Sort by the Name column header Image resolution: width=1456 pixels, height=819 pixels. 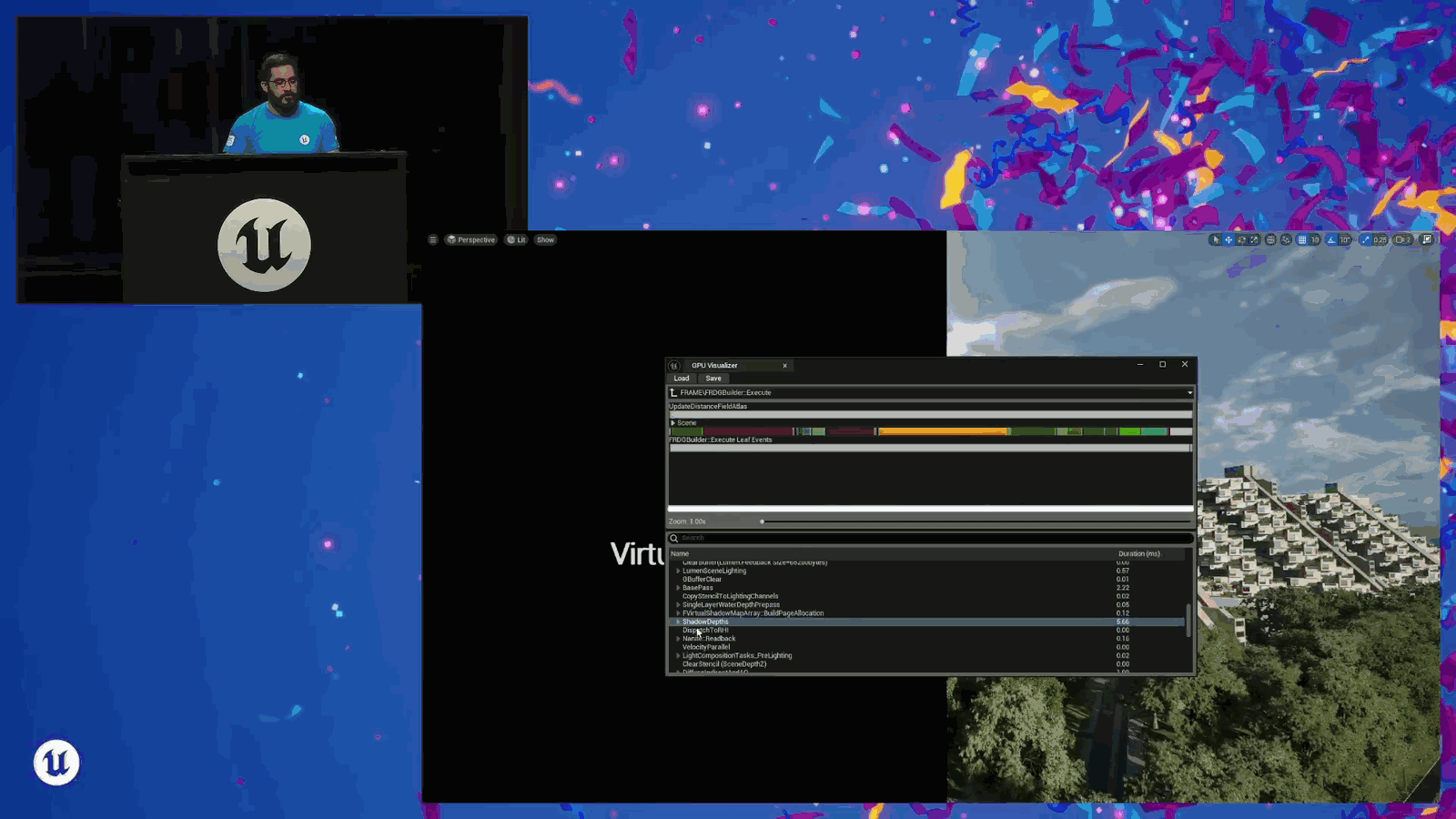click(680, 553)
